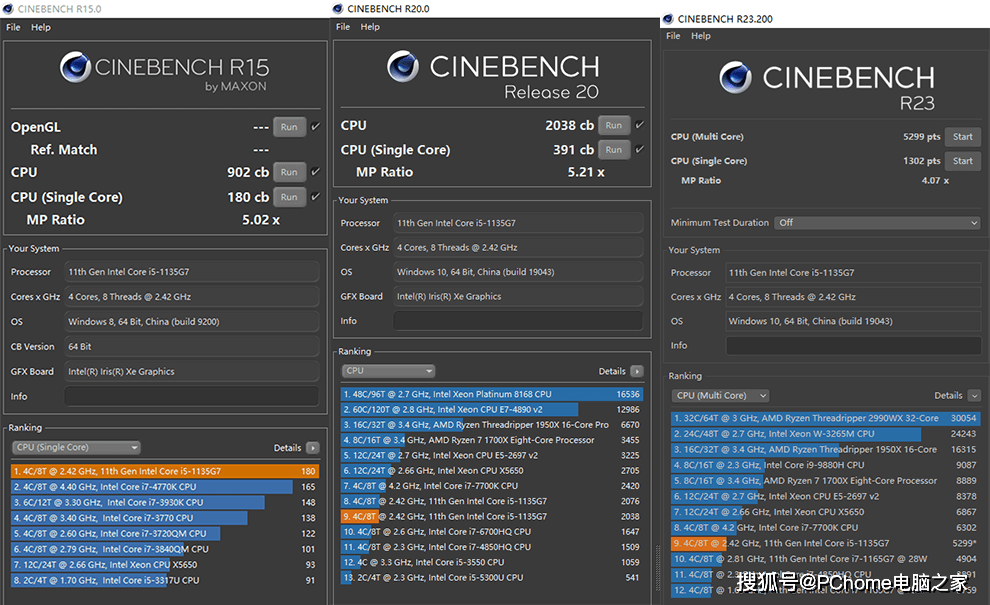
Task: Click CB Version field in R15
Action: 191,347
